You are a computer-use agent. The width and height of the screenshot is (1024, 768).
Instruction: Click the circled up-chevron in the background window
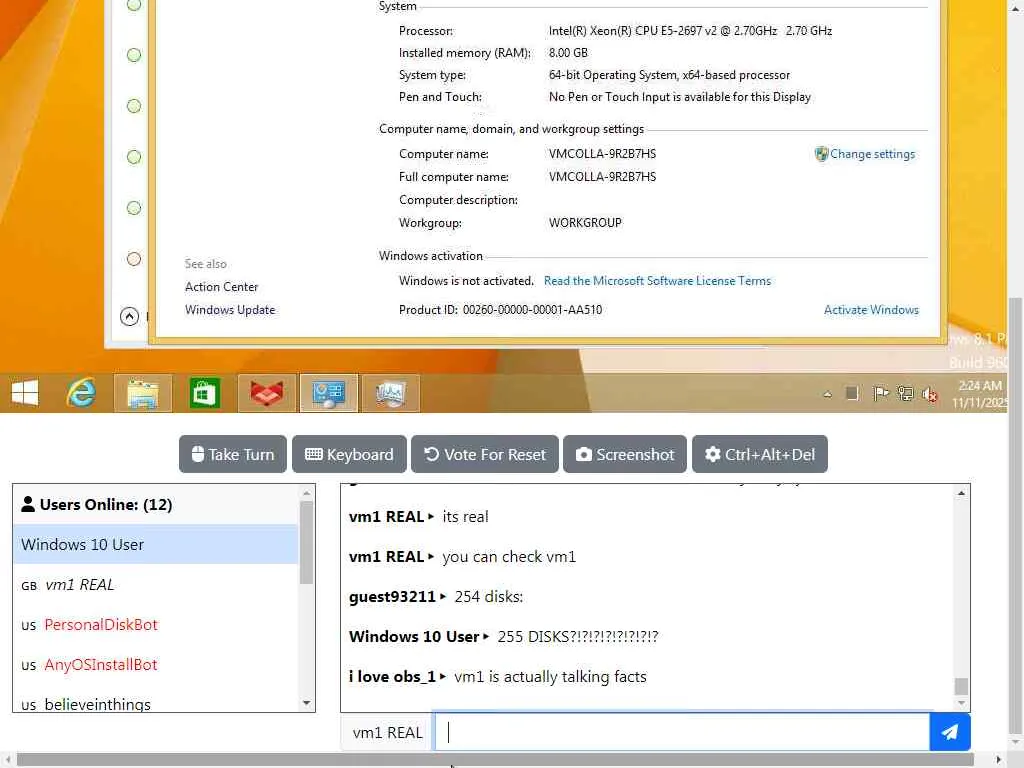pos(129,317)
